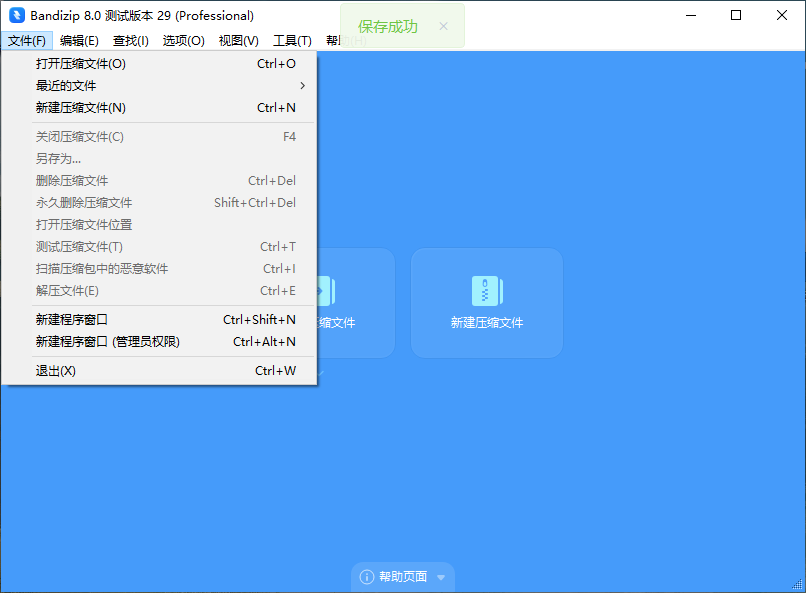806x593 pixels.
Task: Click the 删除压缩文件 menu entry
Action: click(159, 181)
